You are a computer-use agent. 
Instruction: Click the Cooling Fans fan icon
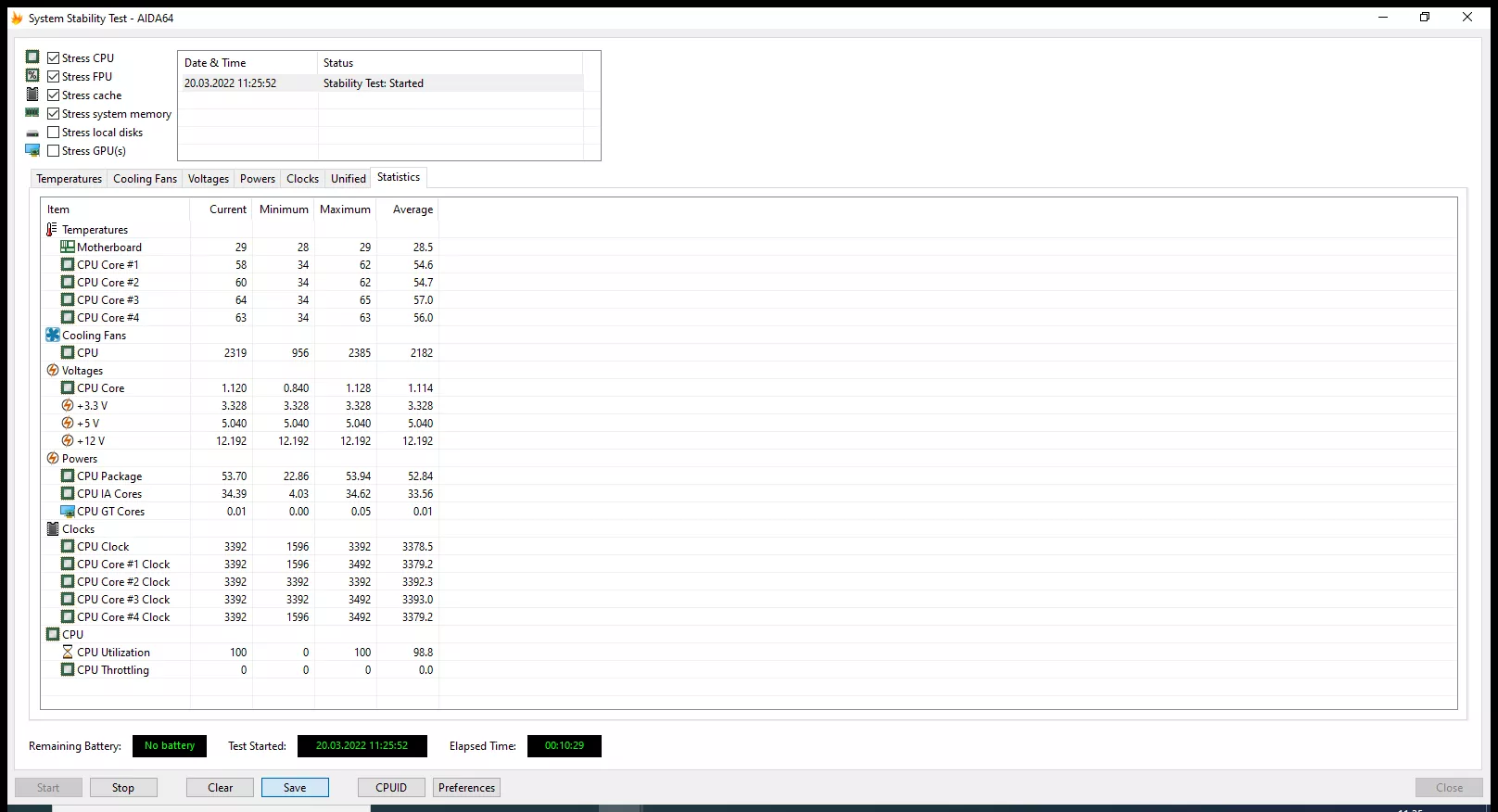click(x=53, y=336)
